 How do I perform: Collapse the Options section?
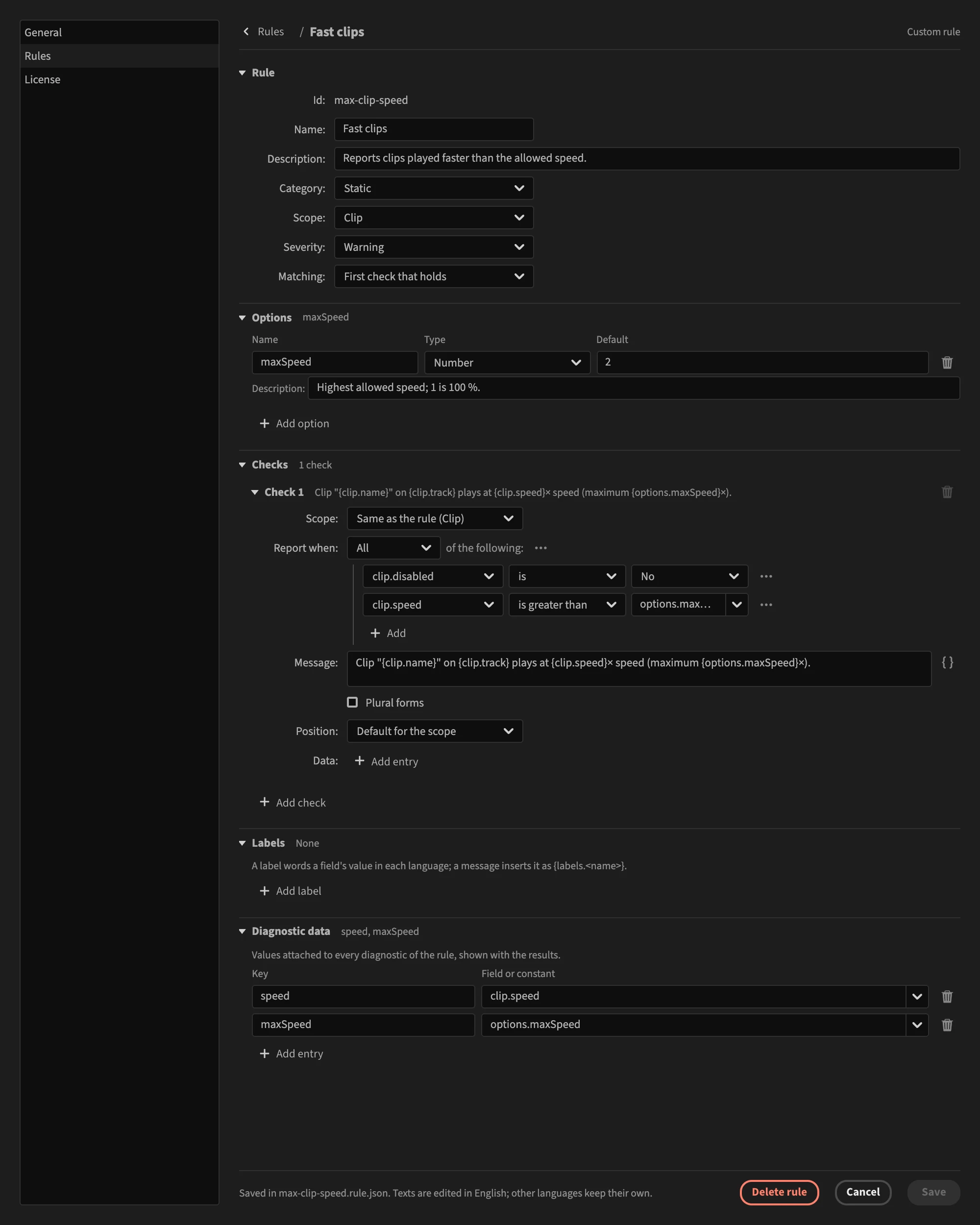242,318
